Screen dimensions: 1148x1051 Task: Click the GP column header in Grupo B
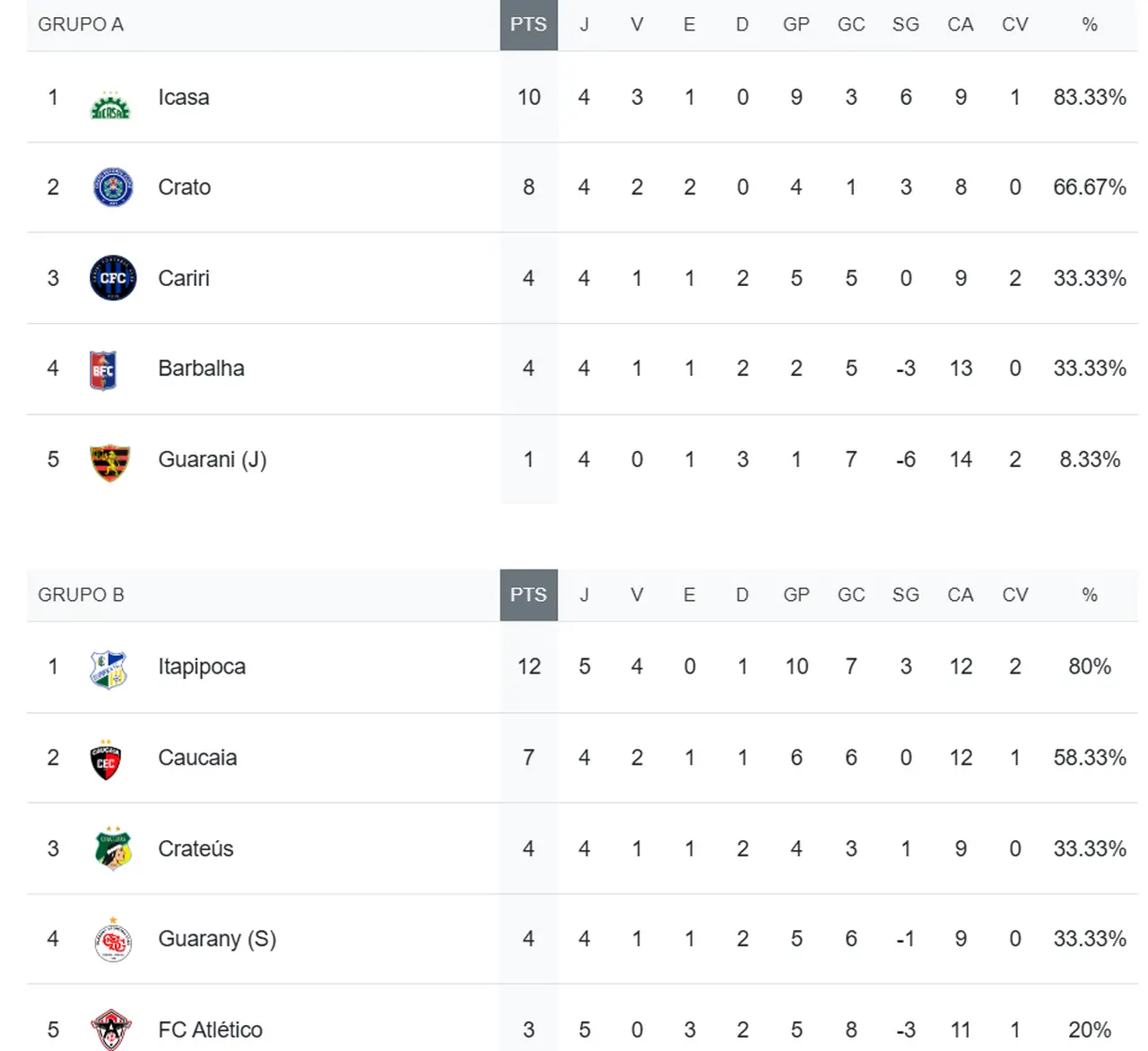[796, 595]
